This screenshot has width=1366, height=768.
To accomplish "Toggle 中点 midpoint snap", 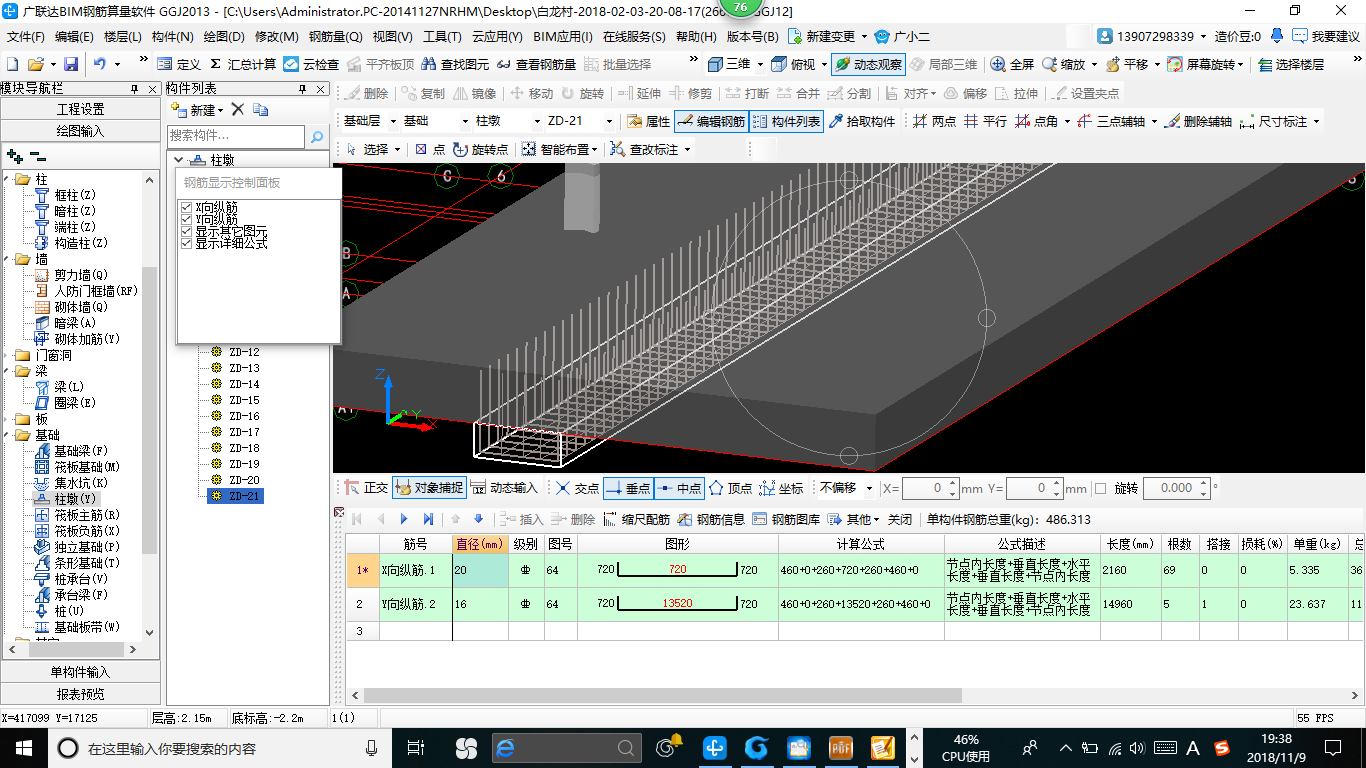I will point(679,488).
